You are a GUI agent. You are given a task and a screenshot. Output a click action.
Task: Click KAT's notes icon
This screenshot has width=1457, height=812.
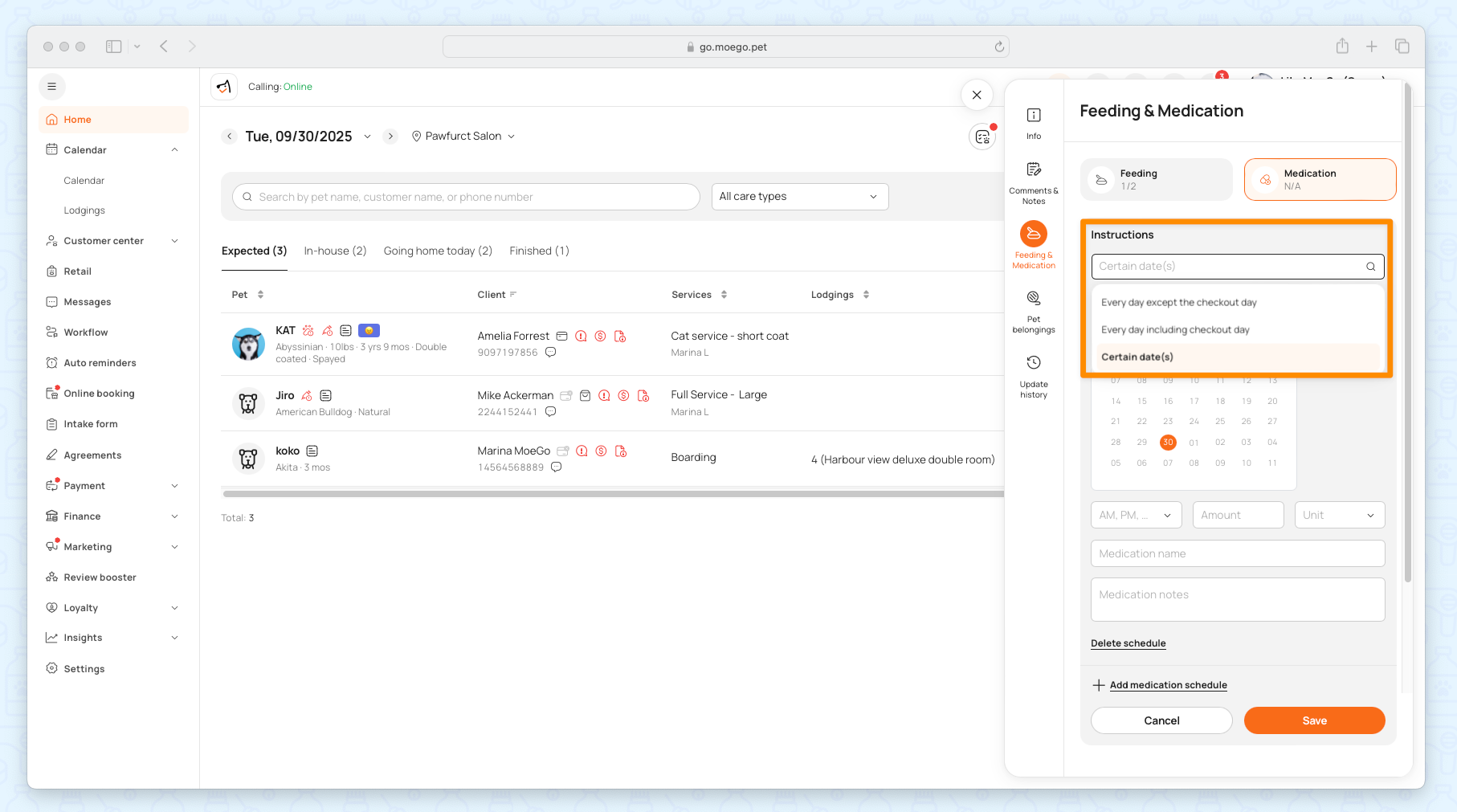pyautogui.click(x=345, y=330)
